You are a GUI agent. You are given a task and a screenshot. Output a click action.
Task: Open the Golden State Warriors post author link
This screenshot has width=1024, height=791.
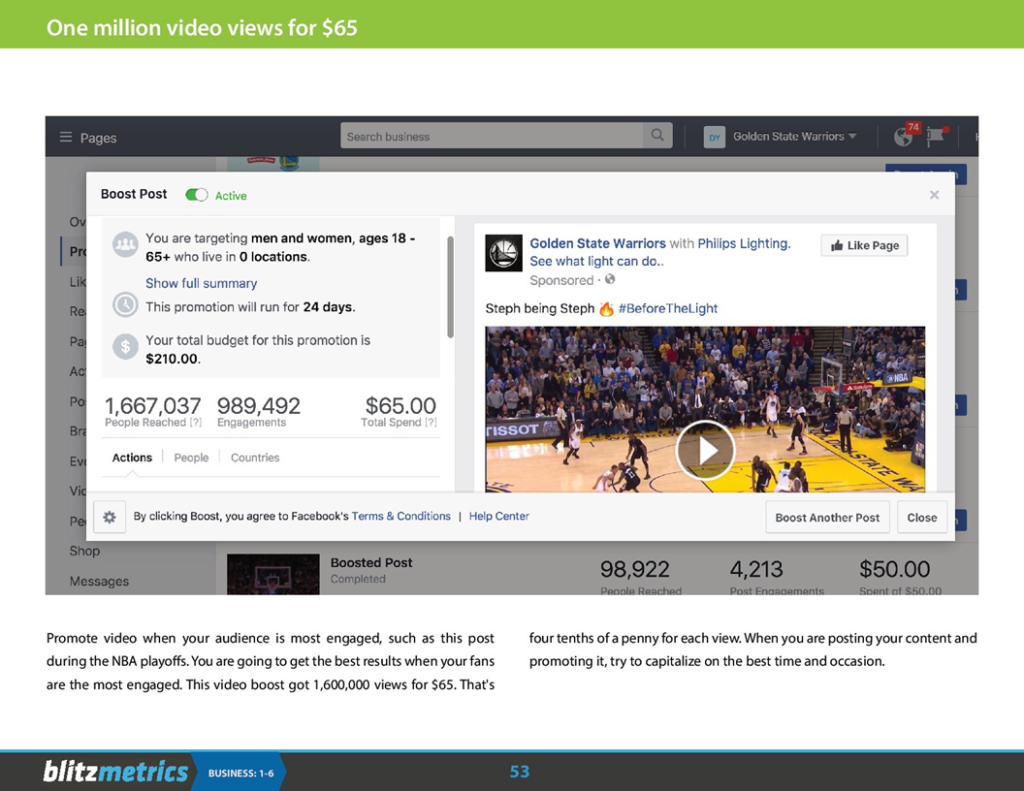(x=598, y=243)
